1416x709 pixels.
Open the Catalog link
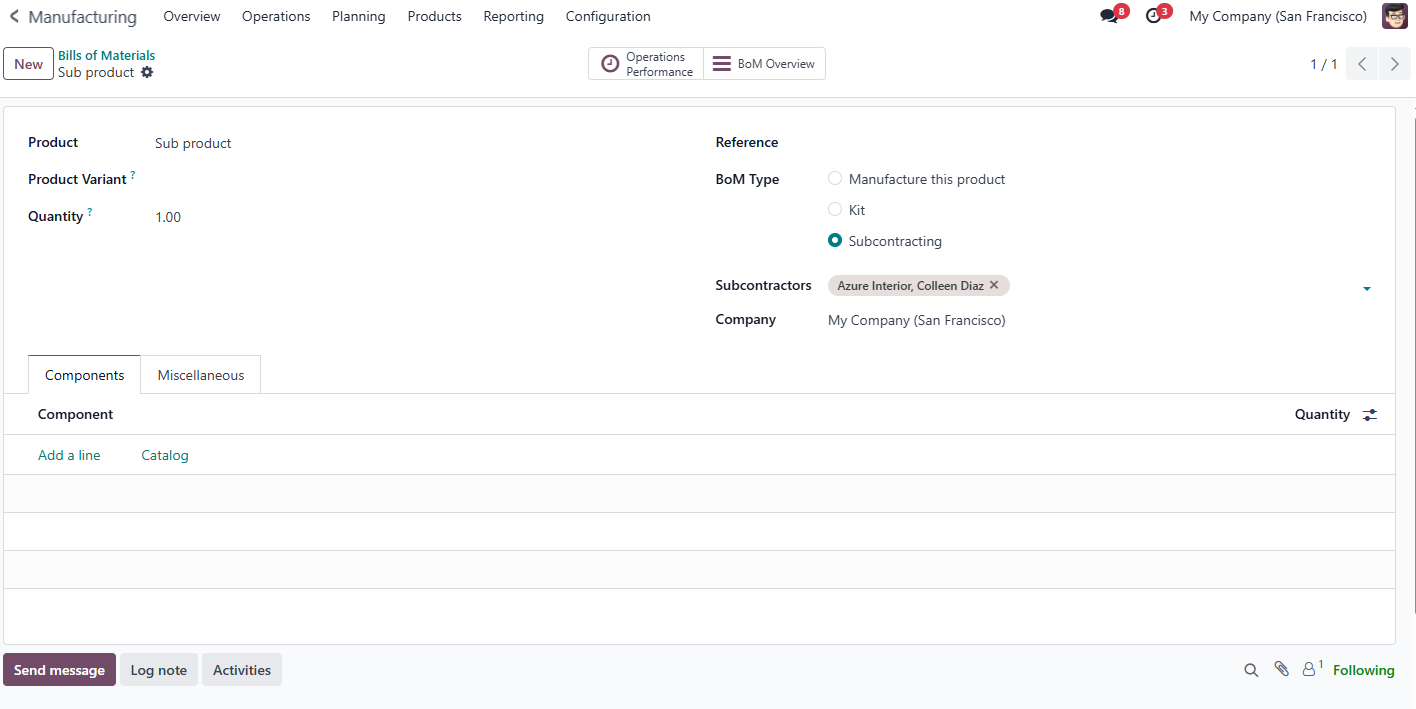pos(165,455)
